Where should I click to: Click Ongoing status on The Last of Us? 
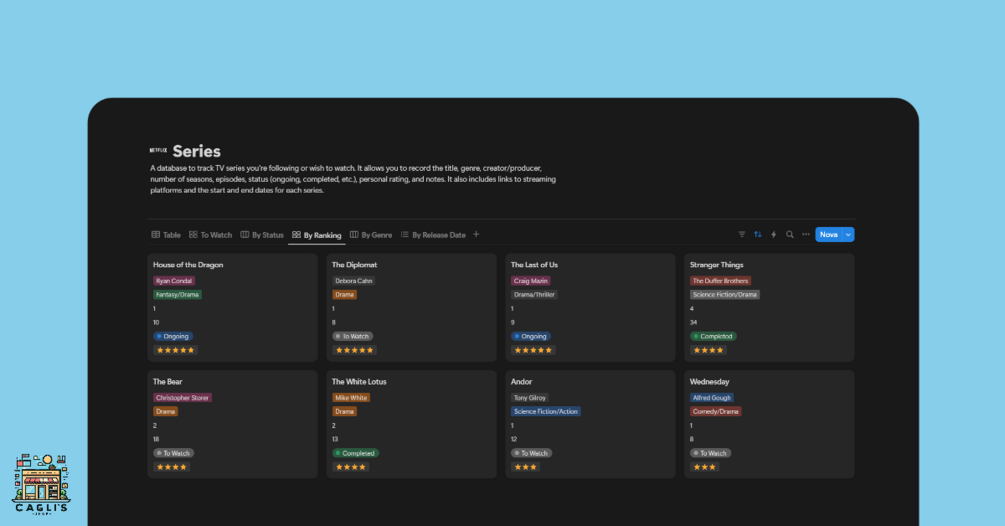pyautogui.click(x=531, y=336)
